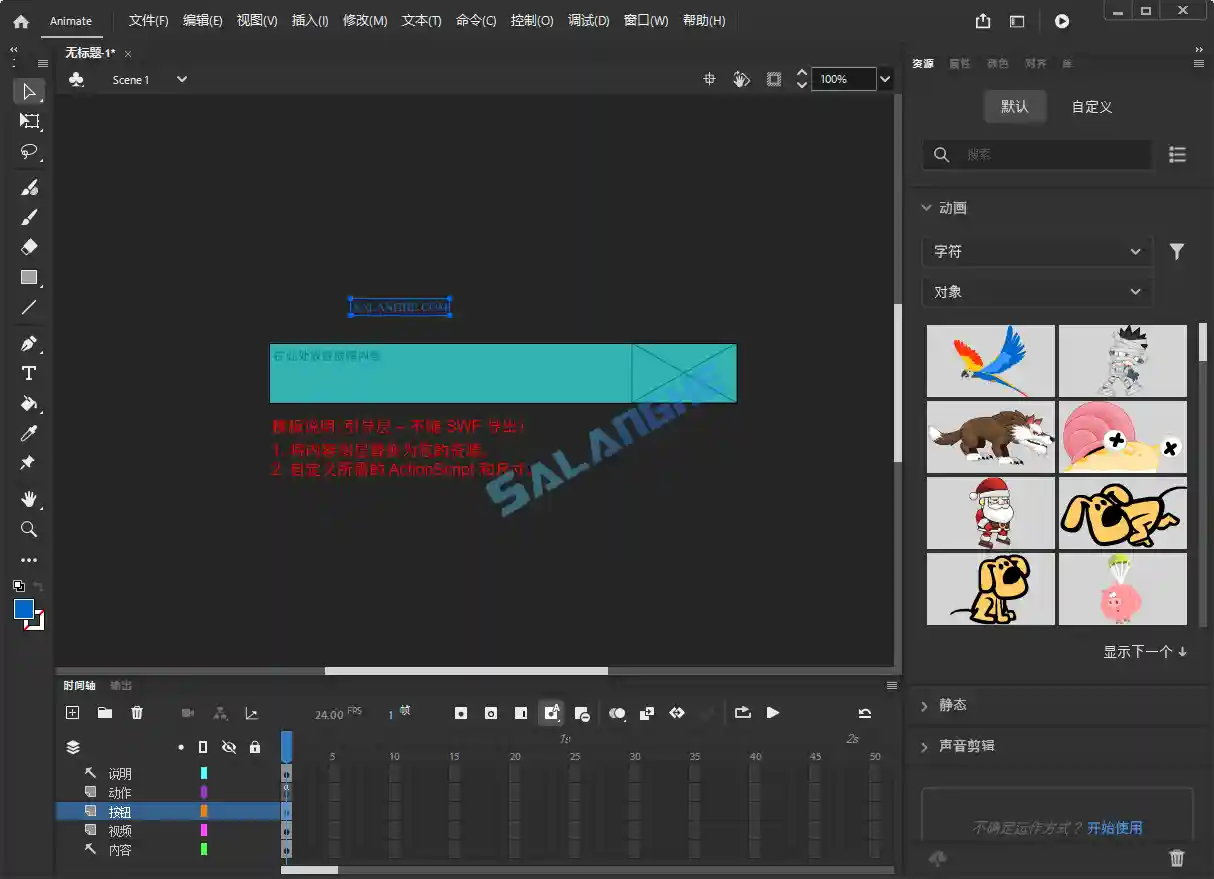
Task: Delete the selected layer with trash icon
Action: [137, 713]
